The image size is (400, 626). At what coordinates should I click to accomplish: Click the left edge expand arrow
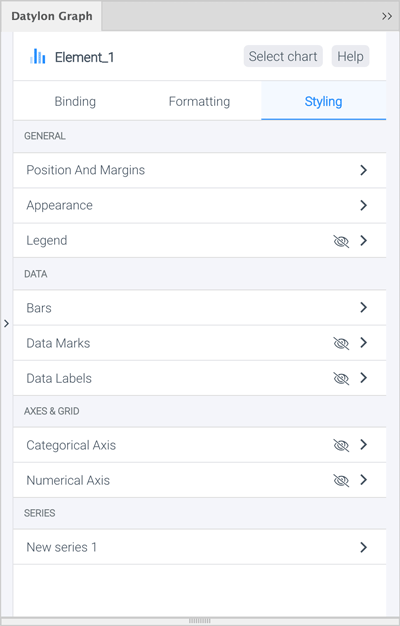pos(6,323)
